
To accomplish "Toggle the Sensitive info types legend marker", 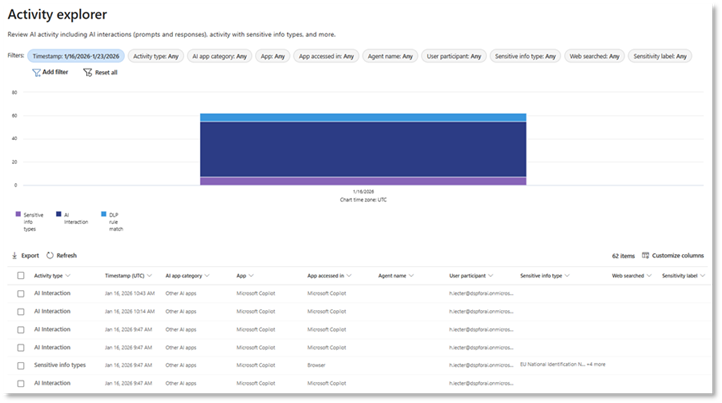I will [x=17, y=214].
